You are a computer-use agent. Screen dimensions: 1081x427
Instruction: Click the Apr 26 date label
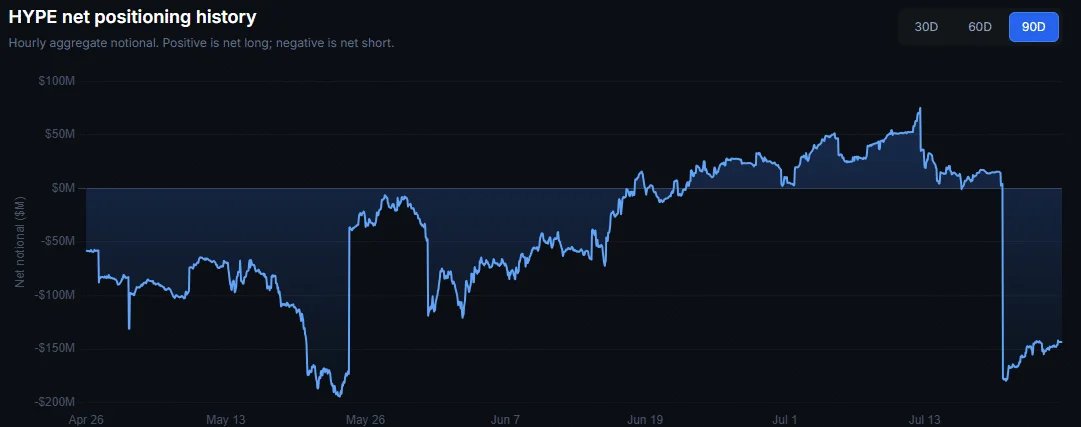pyautogui.click(x=85, y=419)
